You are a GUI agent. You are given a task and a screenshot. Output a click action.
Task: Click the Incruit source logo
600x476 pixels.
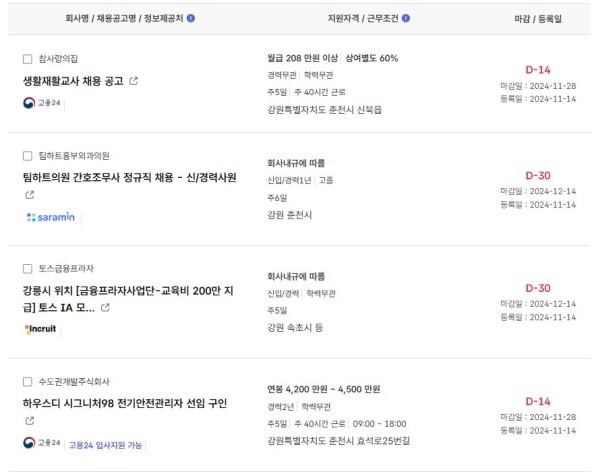pyautogui.click(x=40, y=329)
